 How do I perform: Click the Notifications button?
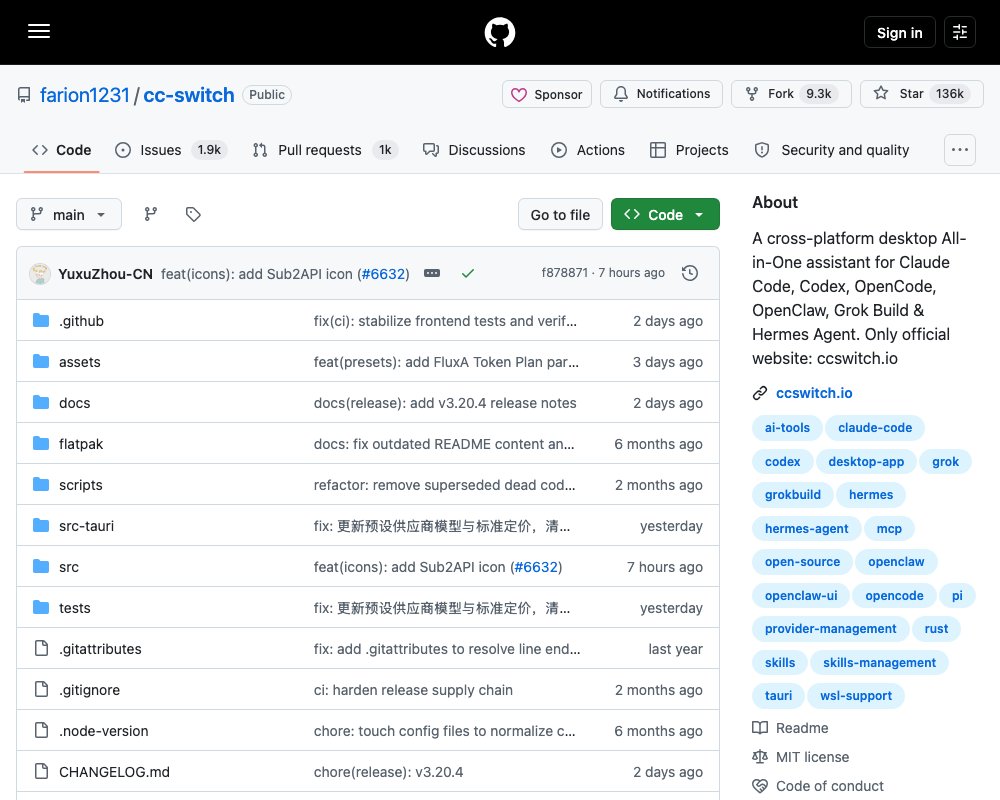661,94
